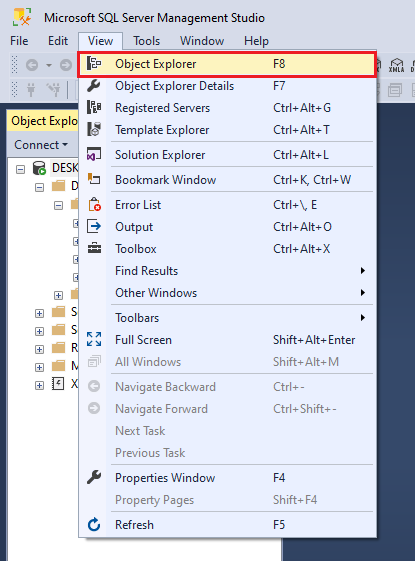Expand the Other Windows submenu
This screenshot has width=415, height=561.
(227, 292)
